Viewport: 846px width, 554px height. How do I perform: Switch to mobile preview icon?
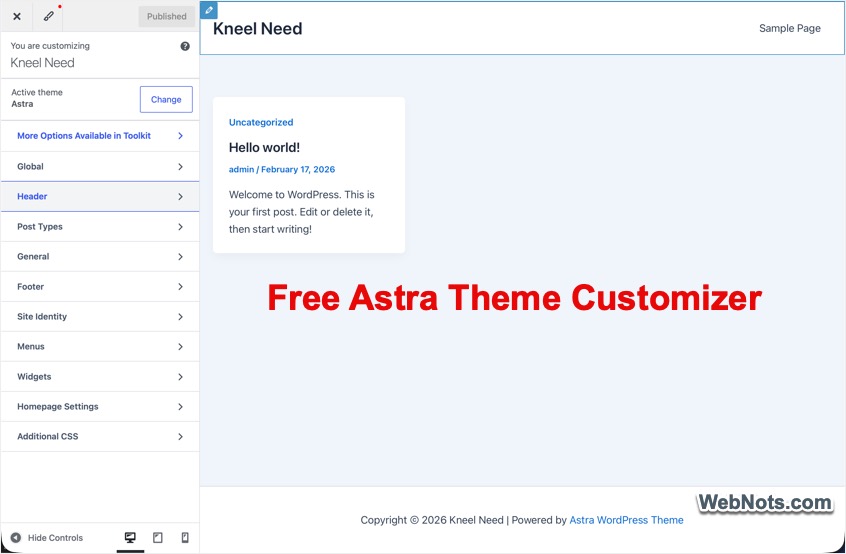tap(185, 538)
